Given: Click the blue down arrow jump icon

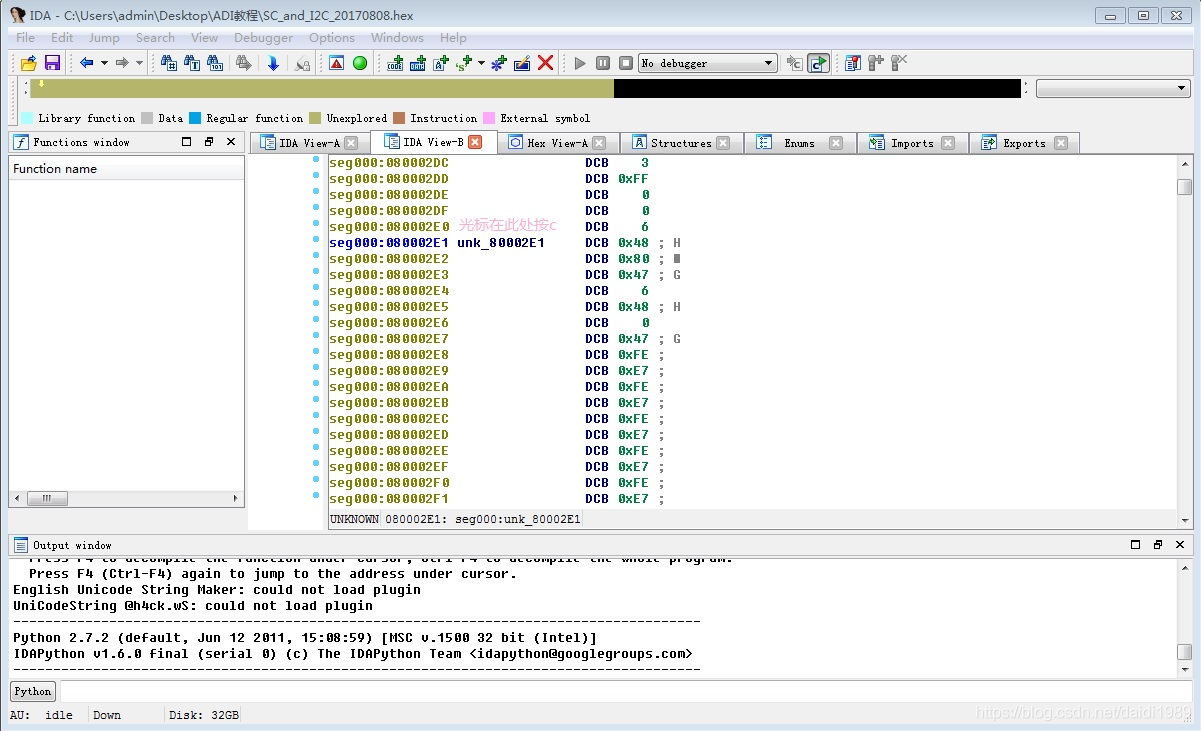Looking at the screenshot, I should point(273,63).
